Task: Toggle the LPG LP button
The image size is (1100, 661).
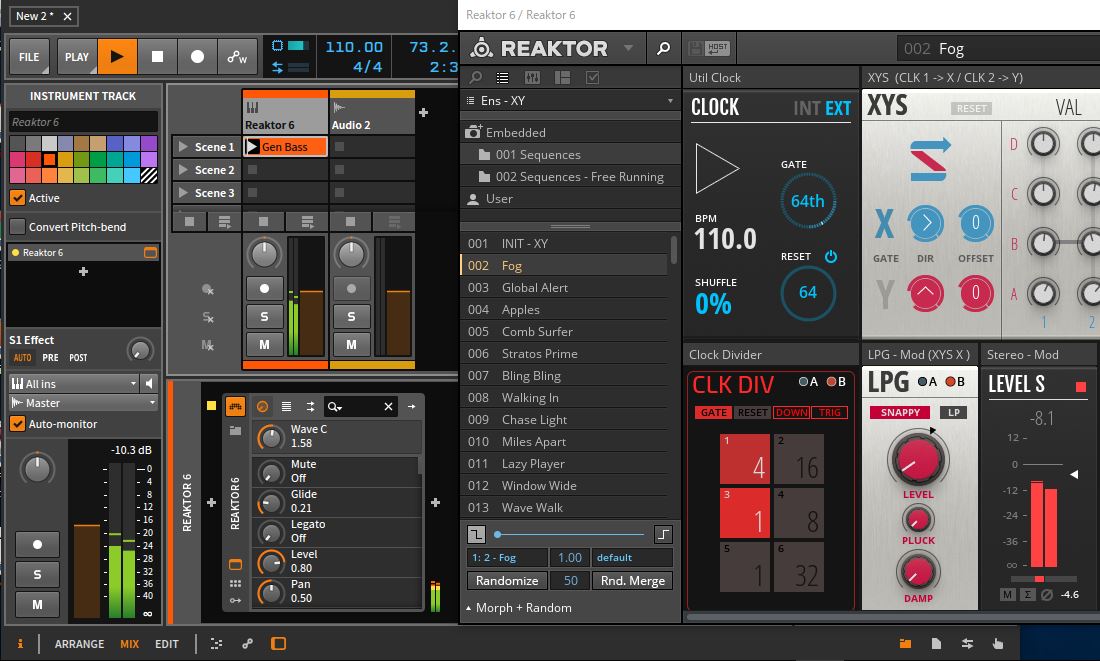Action: pos(953,413)
